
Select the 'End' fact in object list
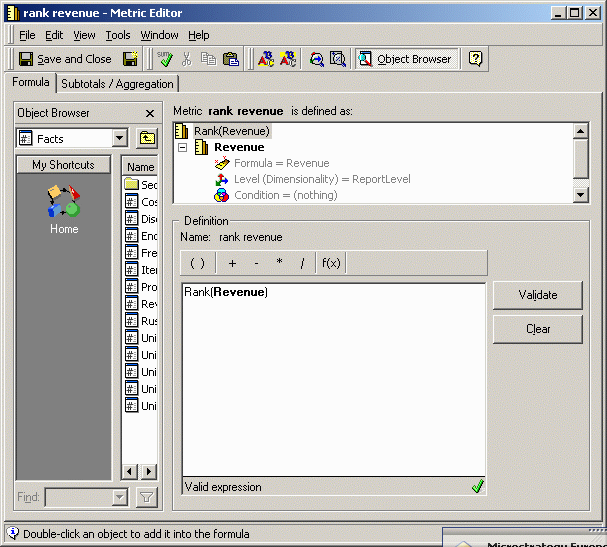tap(141, 236)
